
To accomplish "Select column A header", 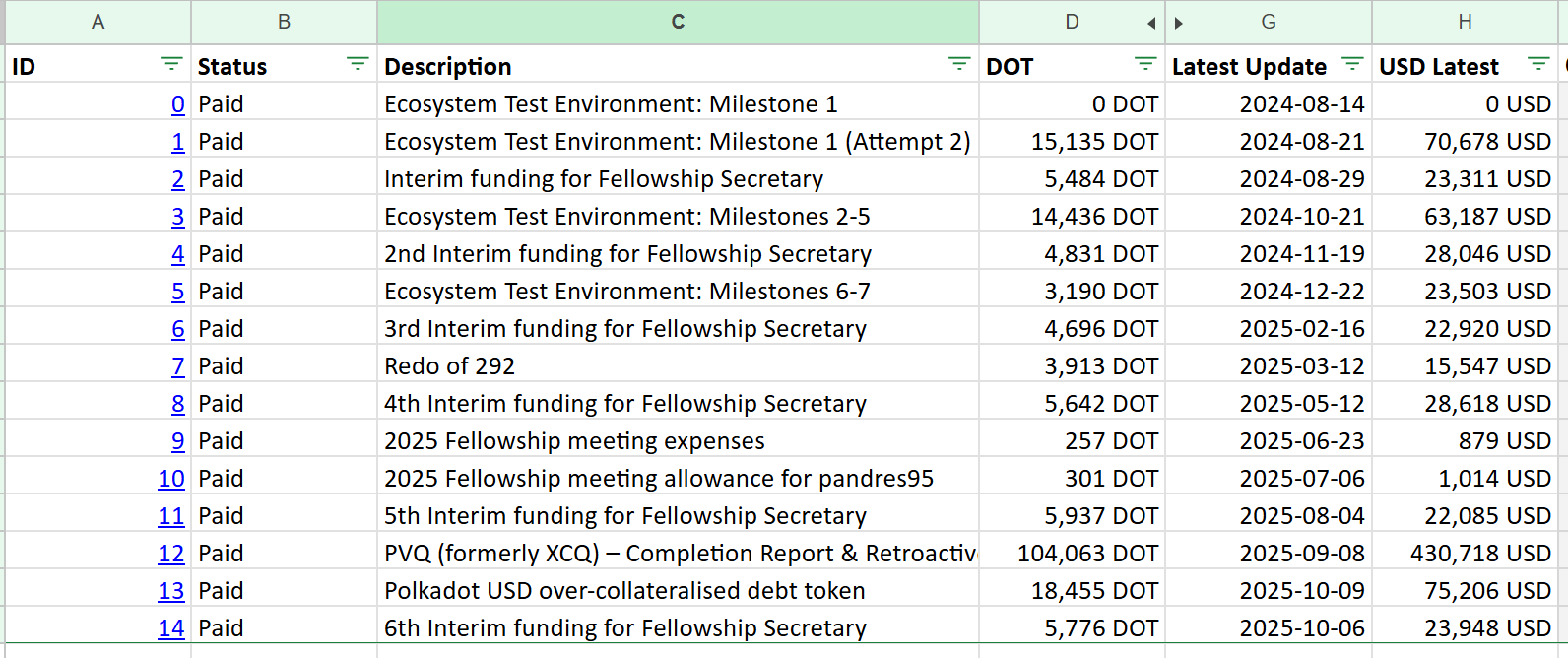I will [98, 22].
